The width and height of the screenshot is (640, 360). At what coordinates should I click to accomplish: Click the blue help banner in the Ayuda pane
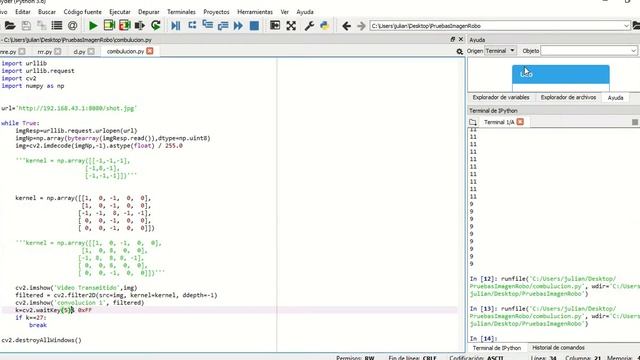coord(561,74)
